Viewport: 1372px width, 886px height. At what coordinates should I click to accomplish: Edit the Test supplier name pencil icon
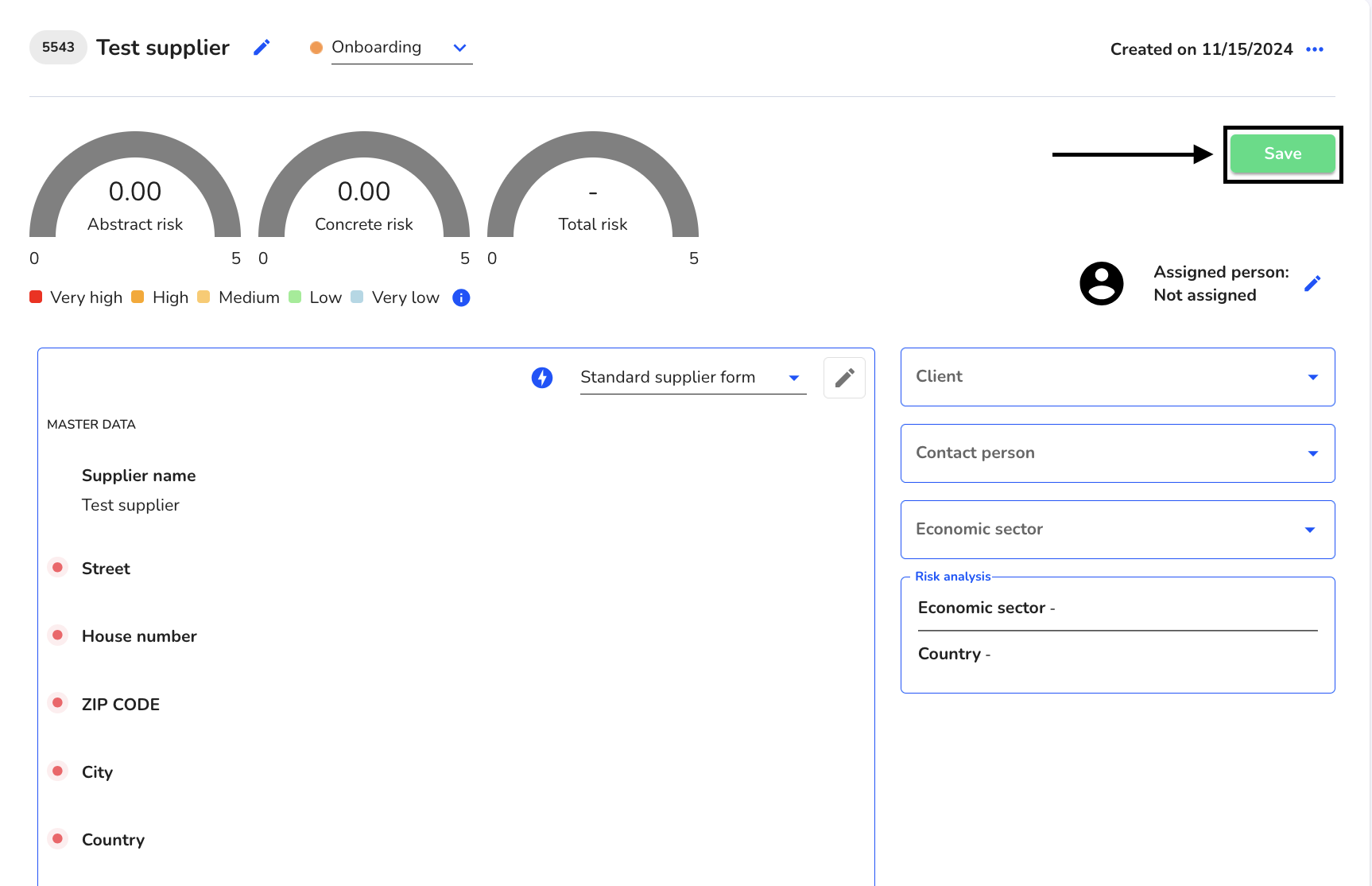click(262, 48)
